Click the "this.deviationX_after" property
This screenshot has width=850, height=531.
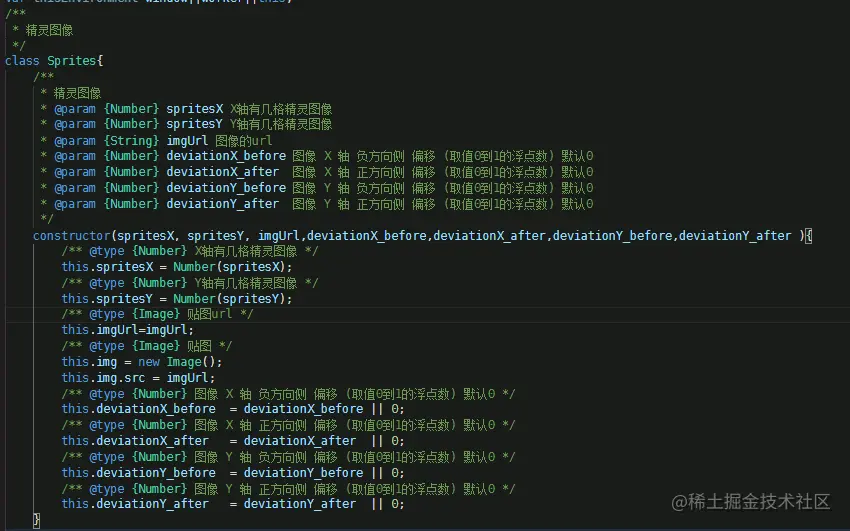coord(135,441)
